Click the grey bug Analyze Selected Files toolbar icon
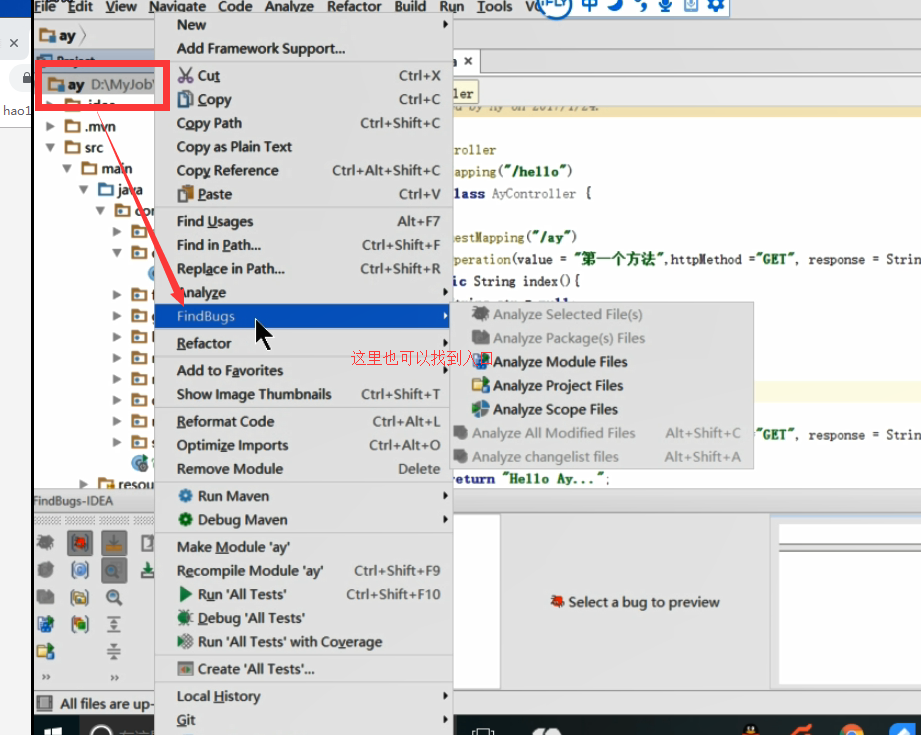The width and height of the screenshot is (921, 735). pos(45,542)
